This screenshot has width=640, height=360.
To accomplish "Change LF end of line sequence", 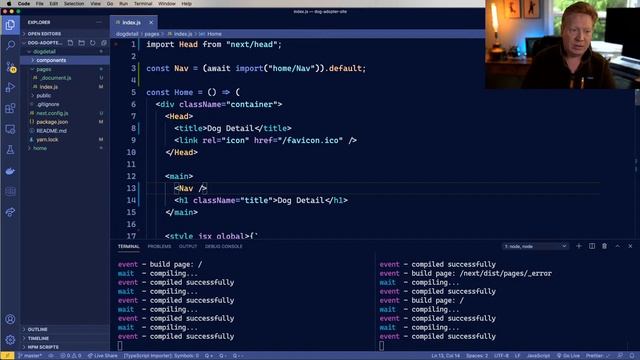I will click(517, 356).
